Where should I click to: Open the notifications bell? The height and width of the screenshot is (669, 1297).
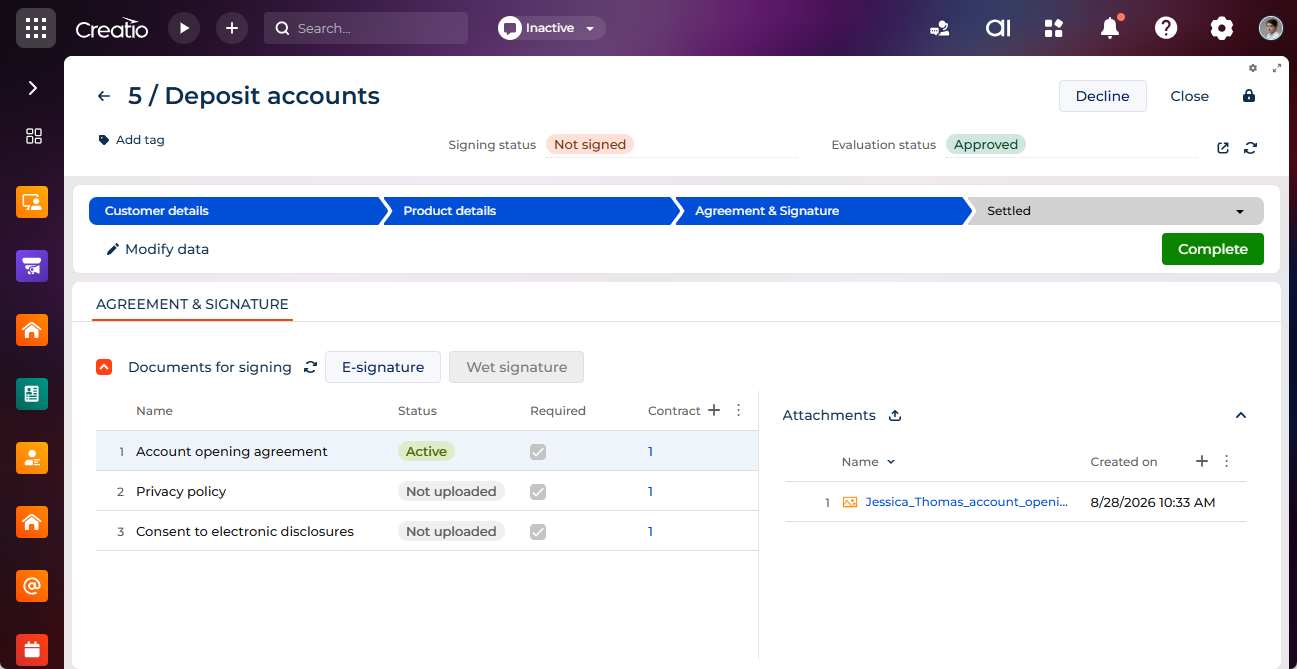[x=1110, y=28]
